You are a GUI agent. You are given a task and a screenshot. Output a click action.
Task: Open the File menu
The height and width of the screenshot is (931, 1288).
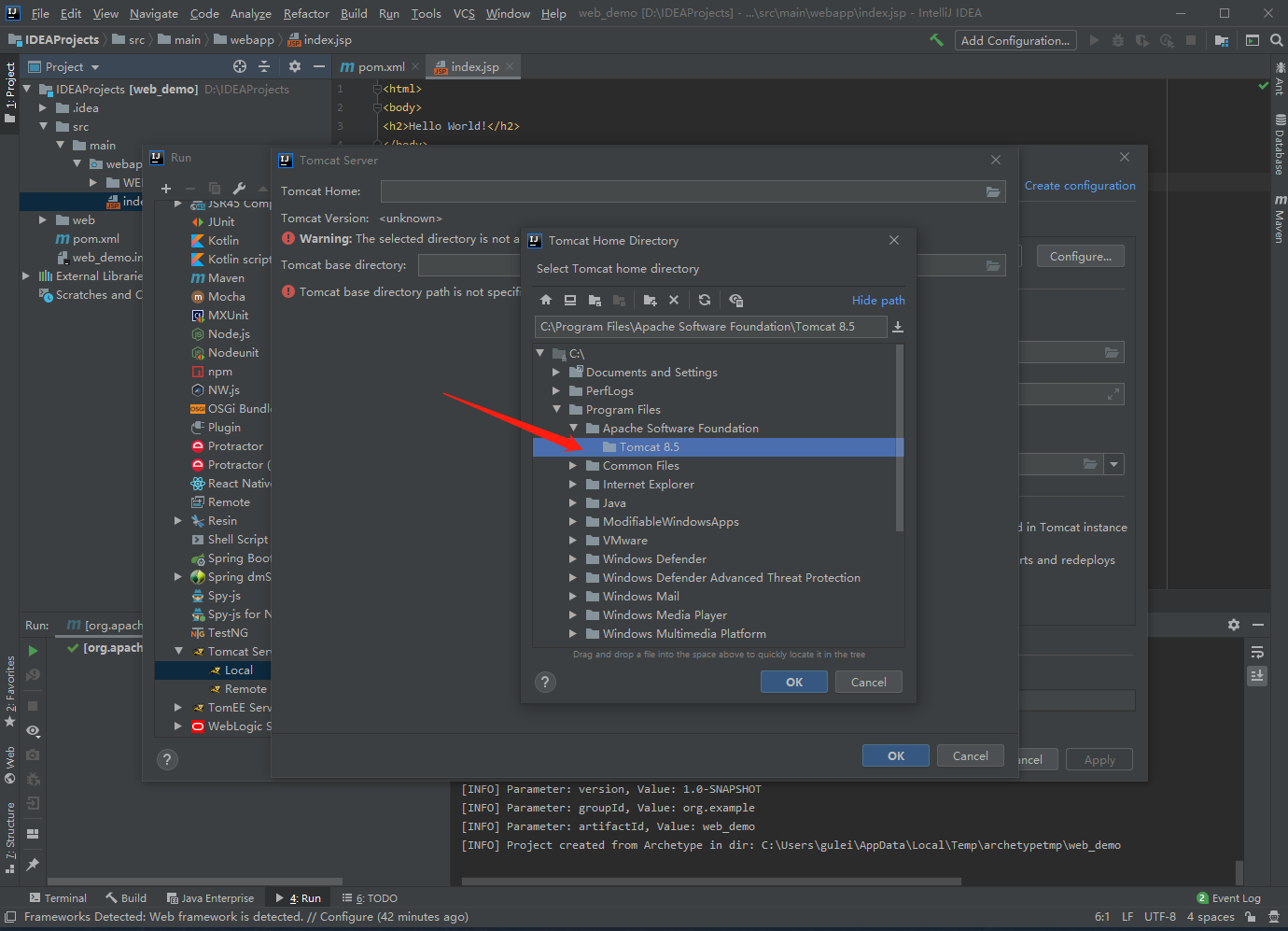coord(40,13)
